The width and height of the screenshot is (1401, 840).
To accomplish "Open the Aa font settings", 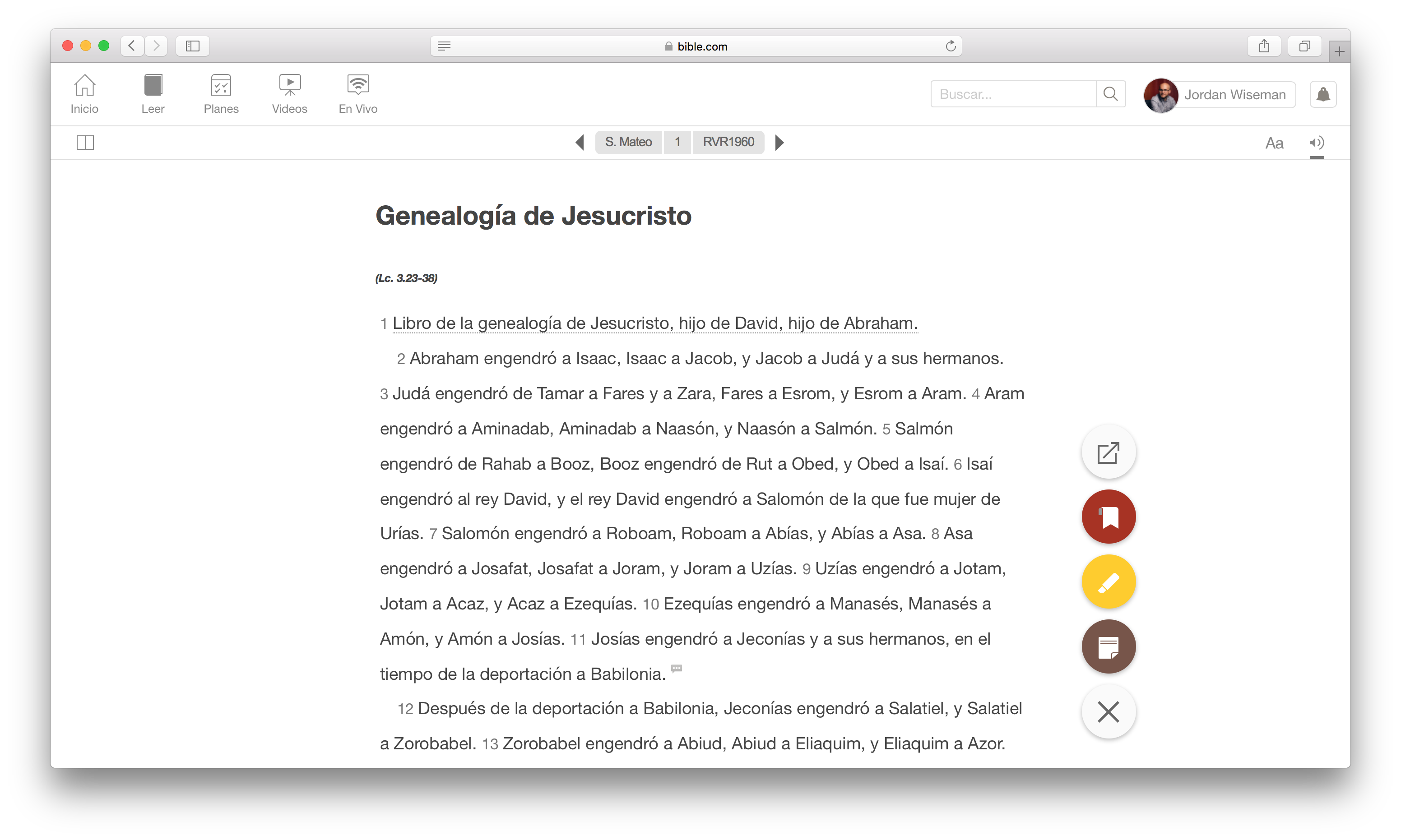I will pos(1274,143).
